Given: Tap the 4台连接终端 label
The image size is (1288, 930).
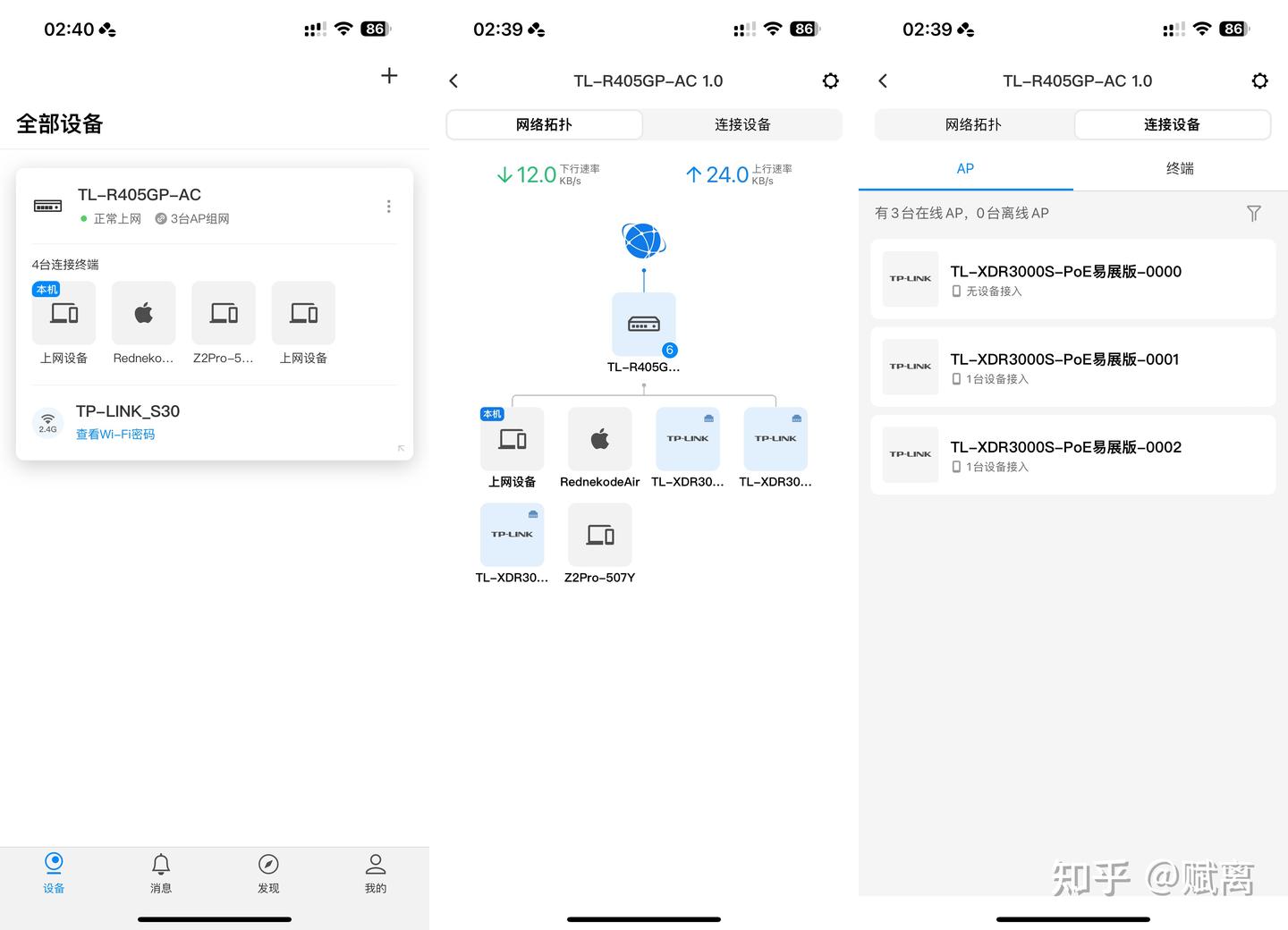Looking at the screenshot, I should coord(65,265).
